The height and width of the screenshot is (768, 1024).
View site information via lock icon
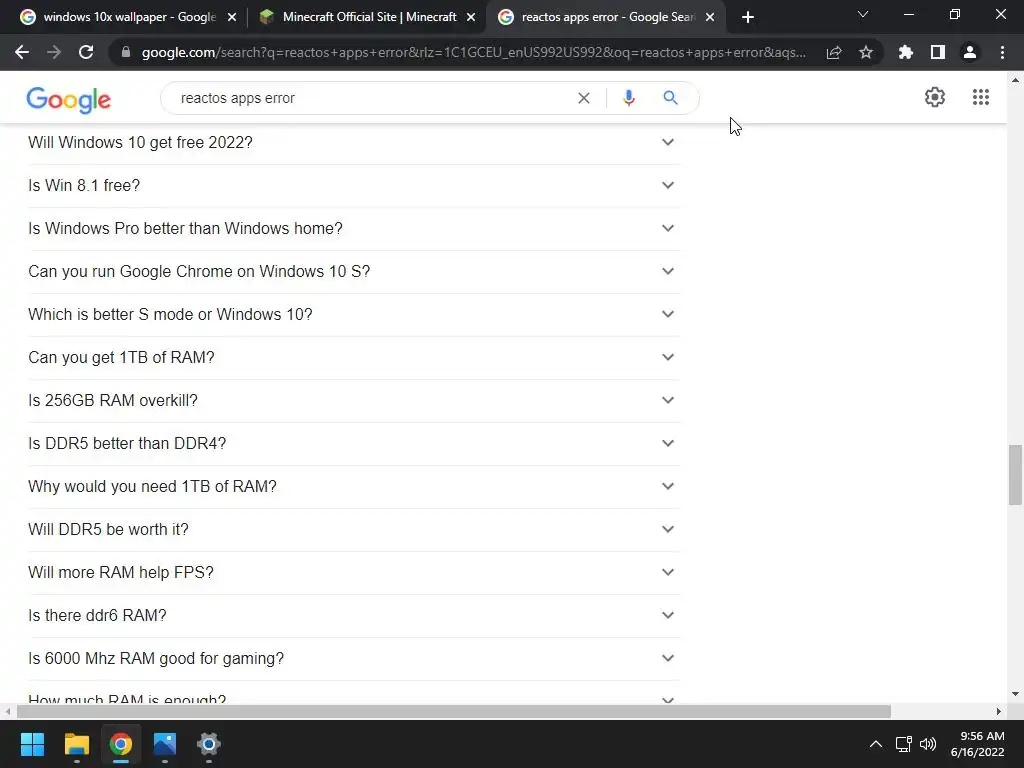click(126, 52)
